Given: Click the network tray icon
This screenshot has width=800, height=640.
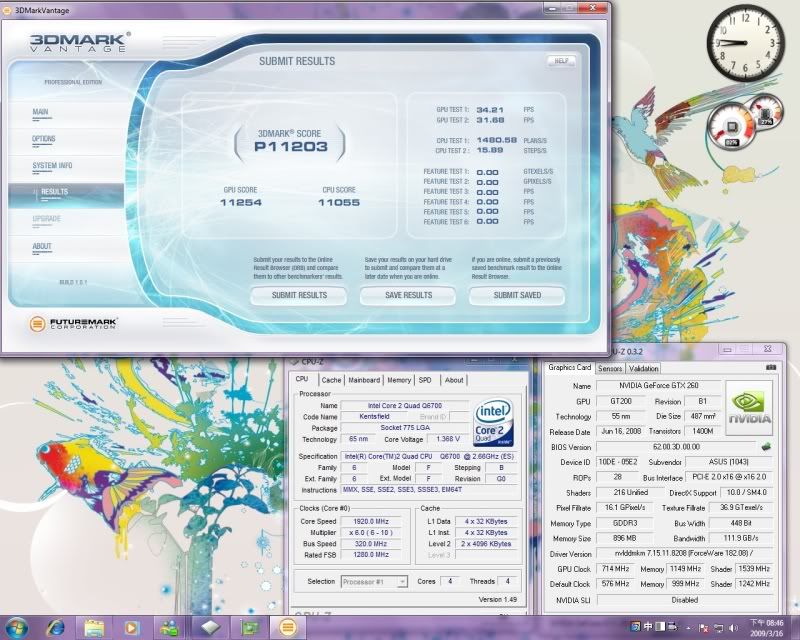Looking at the screenshot, I should pos(718,628).
